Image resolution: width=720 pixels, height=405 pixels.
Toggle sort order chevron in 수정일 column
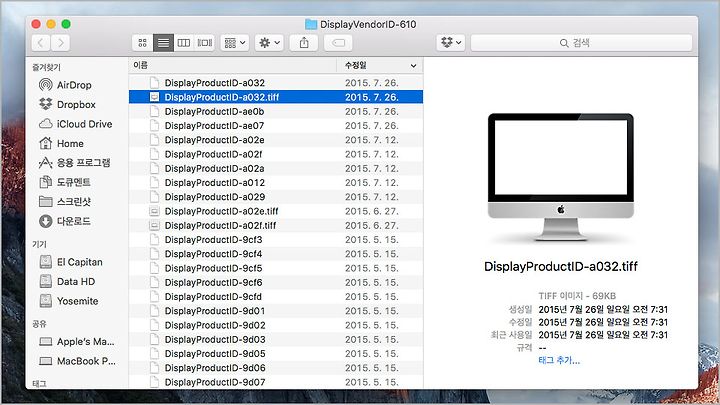click(x=413, y=66)
